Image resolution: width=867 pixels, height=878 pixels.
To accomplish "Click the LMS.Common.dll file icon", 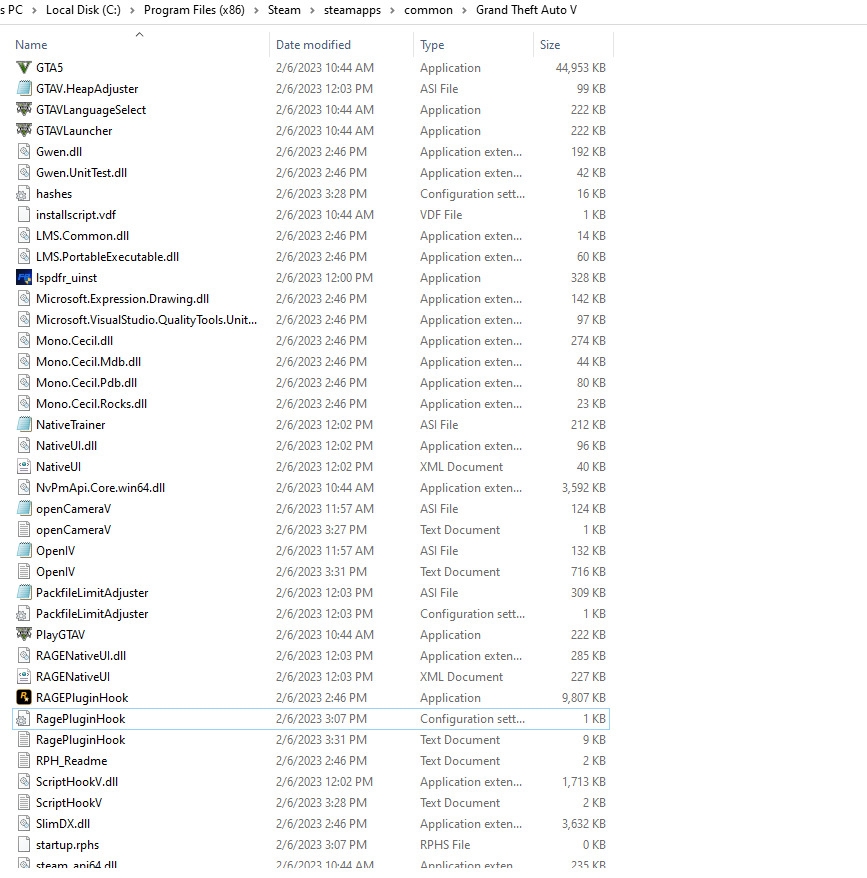I will [x=24, y=236].
